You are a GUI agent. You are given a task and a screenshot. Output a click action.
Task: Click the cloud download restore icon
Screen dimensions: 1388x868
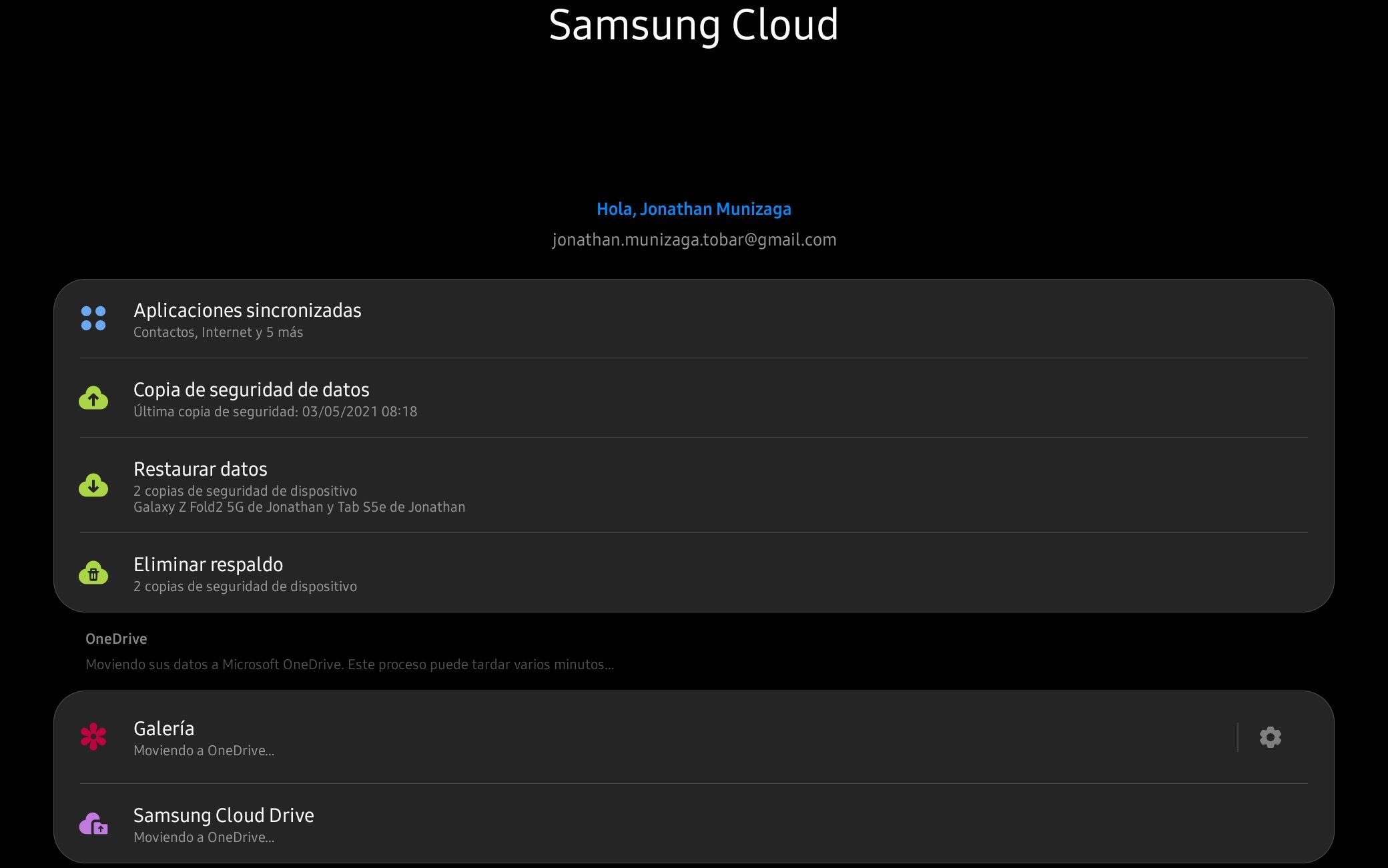coord(93,485)
